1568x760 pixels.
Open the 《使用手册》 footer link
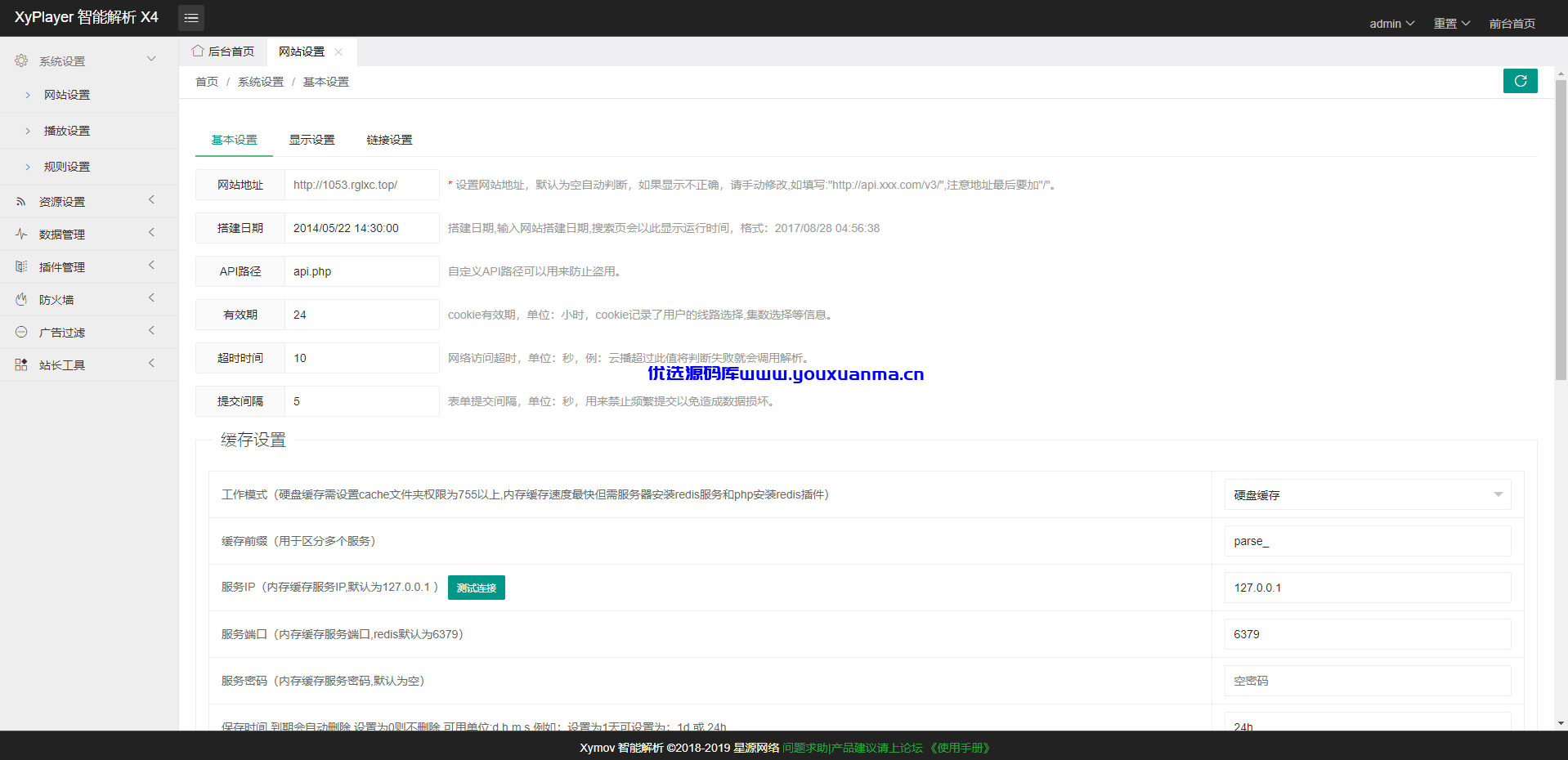960,748
